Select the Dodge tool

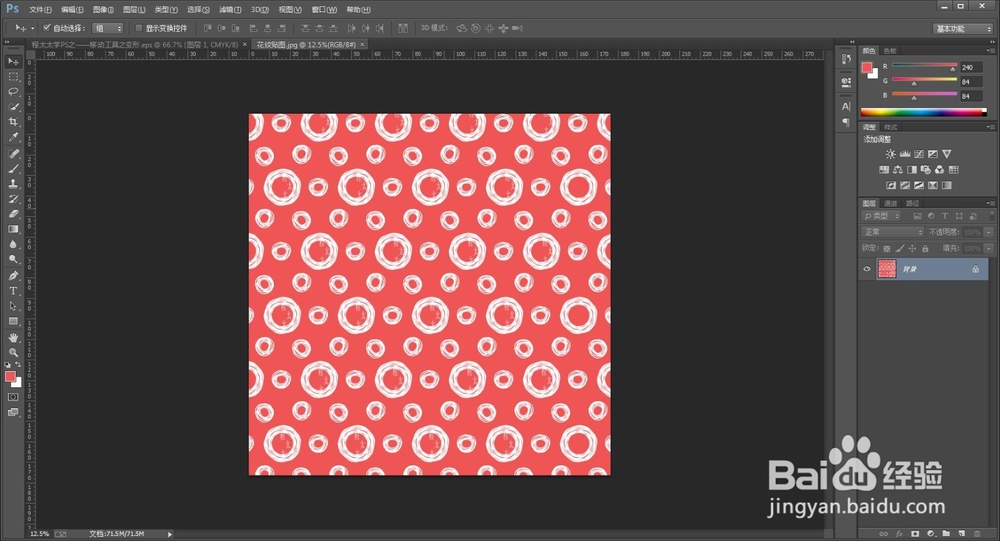click(x=13, y=260)
